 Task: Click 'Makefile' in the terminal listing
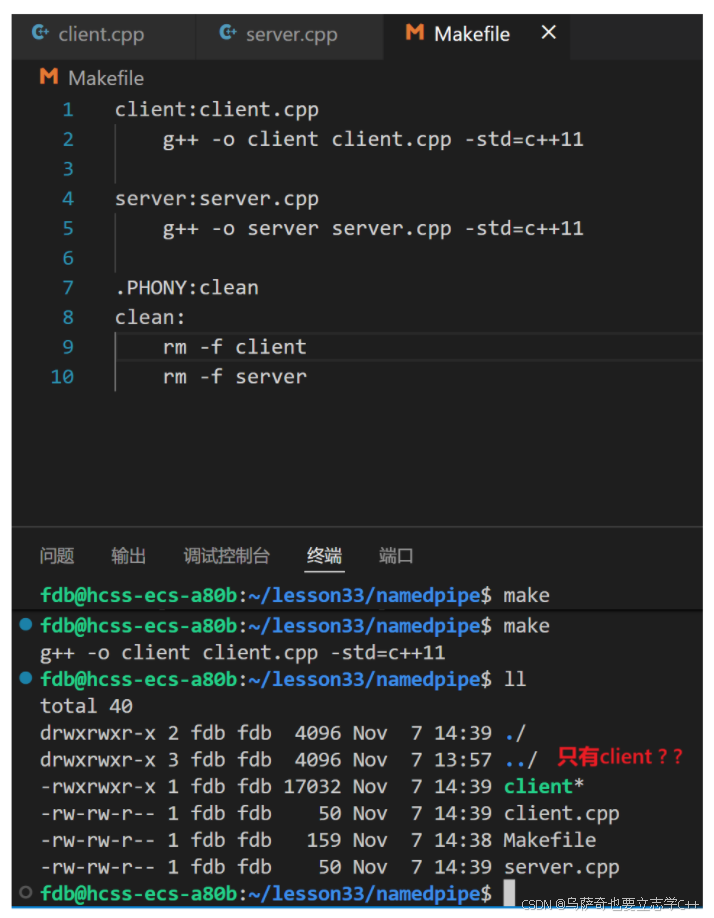coord(550,841)
